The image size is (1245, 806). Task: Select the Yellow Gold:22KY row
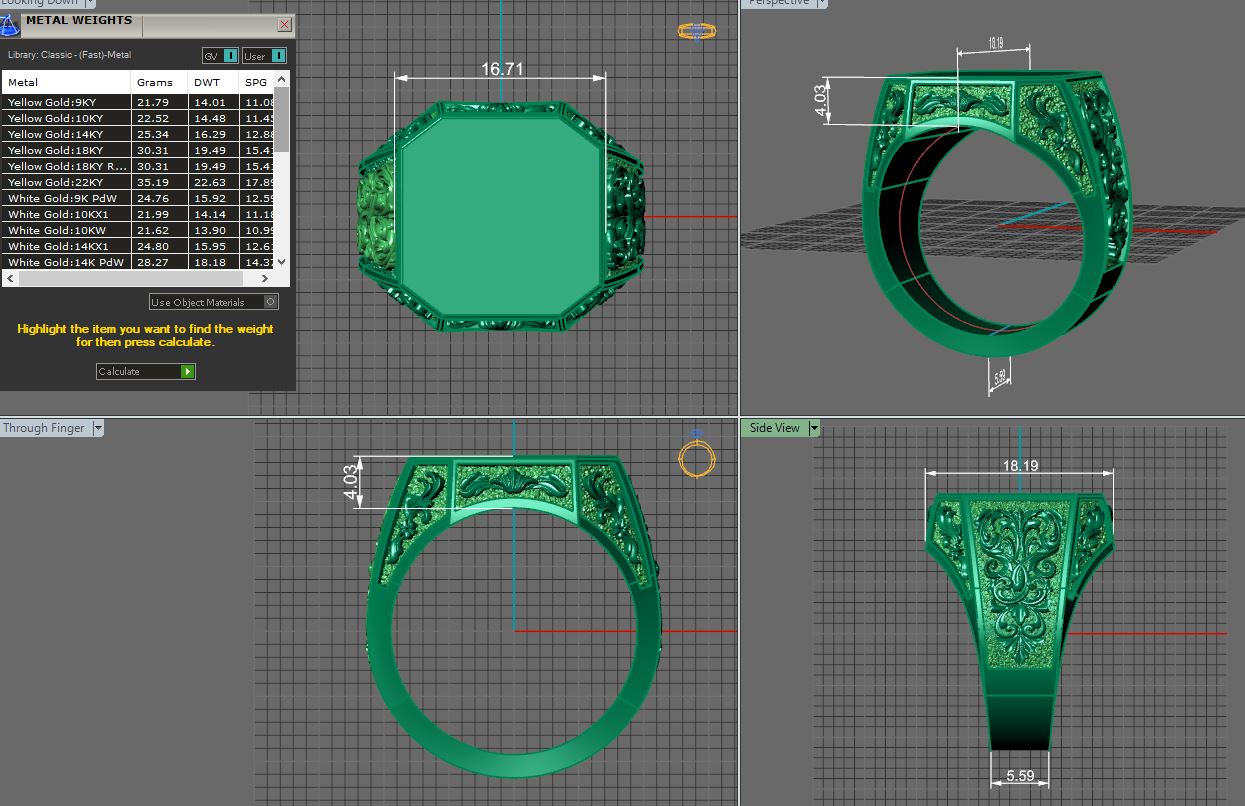point(138,182)
